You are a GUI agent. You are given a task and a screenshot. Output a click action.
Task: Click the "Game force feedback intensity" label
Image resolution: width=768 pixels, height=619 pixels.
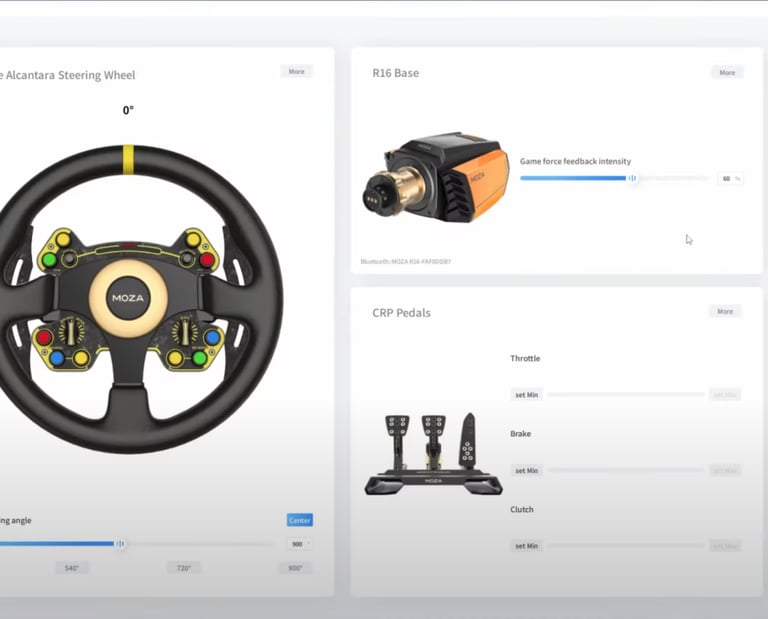click(x=576, y=161)
